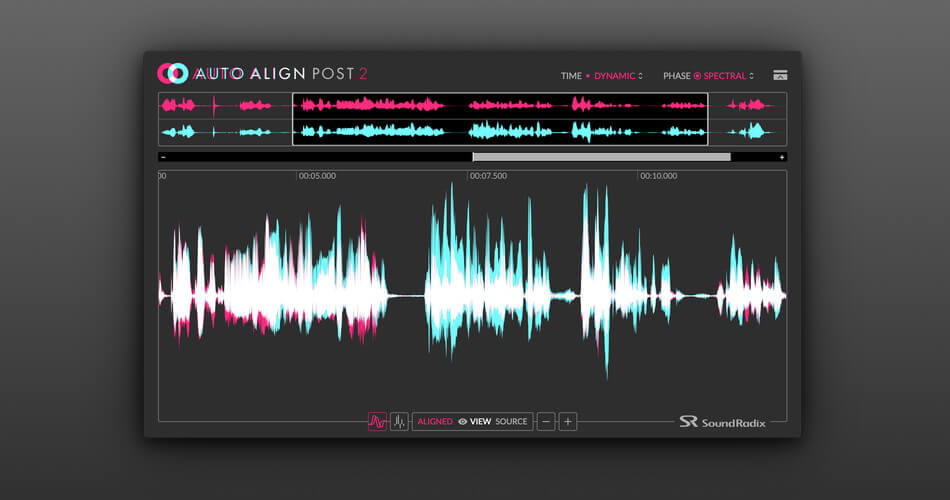
Task: Select the pink waveform display icon
Action: pos(377,421)
